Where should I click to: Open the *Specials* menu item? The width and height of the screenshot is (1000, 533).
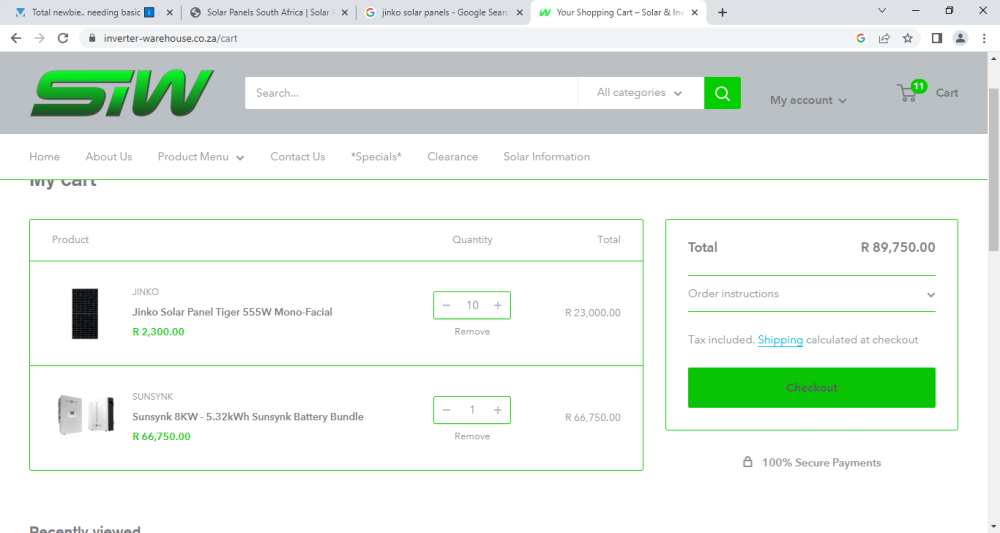(x=376, y=157)
